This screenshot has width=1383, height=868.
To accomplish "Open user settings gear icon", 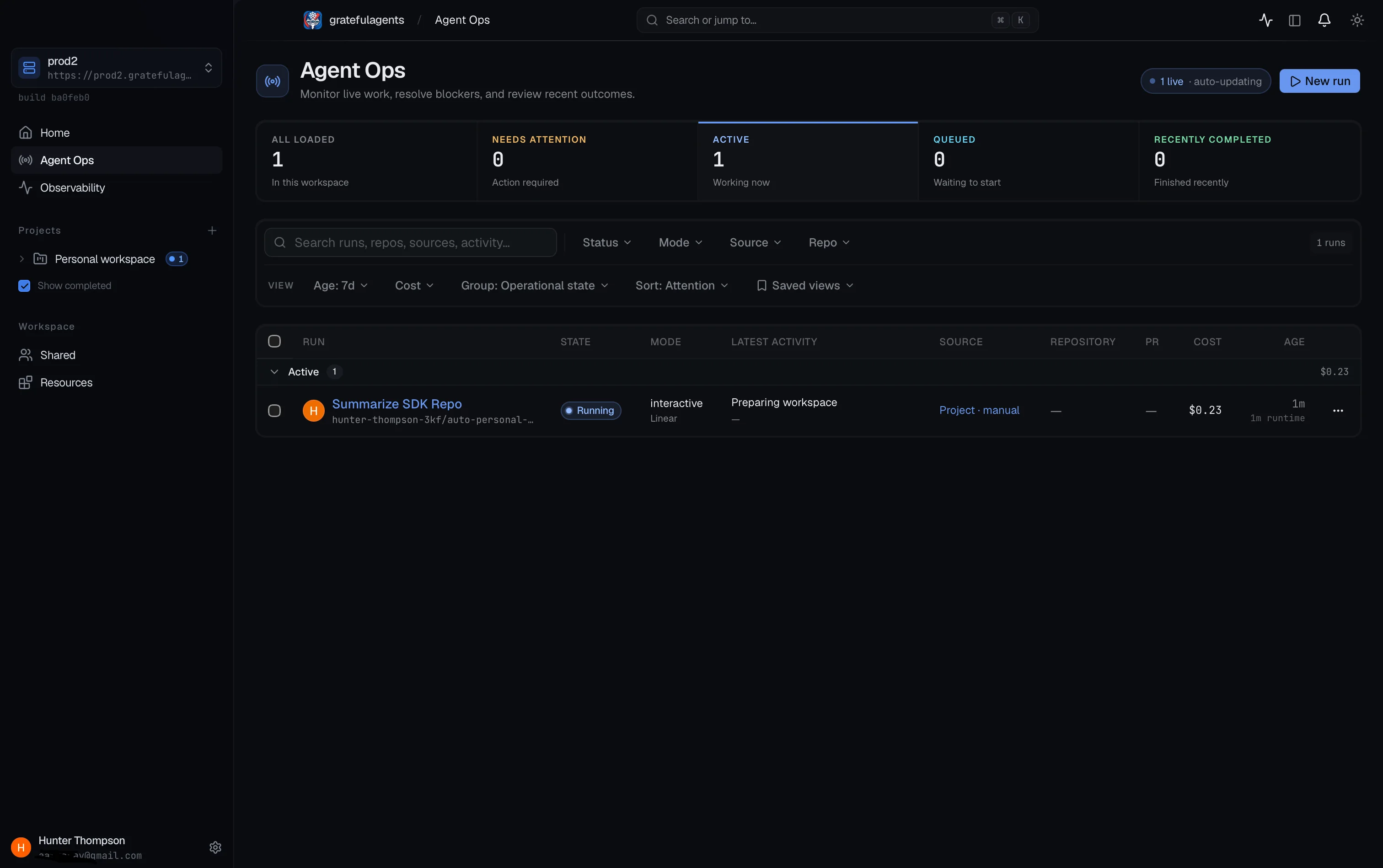I will [215, 847].
